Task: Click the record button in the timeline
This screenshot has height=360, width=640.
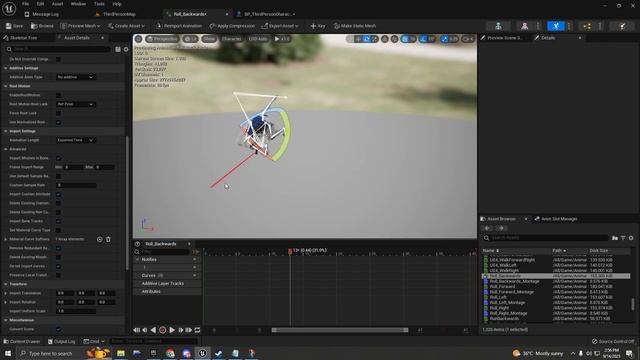Action: tap(162, 330)
